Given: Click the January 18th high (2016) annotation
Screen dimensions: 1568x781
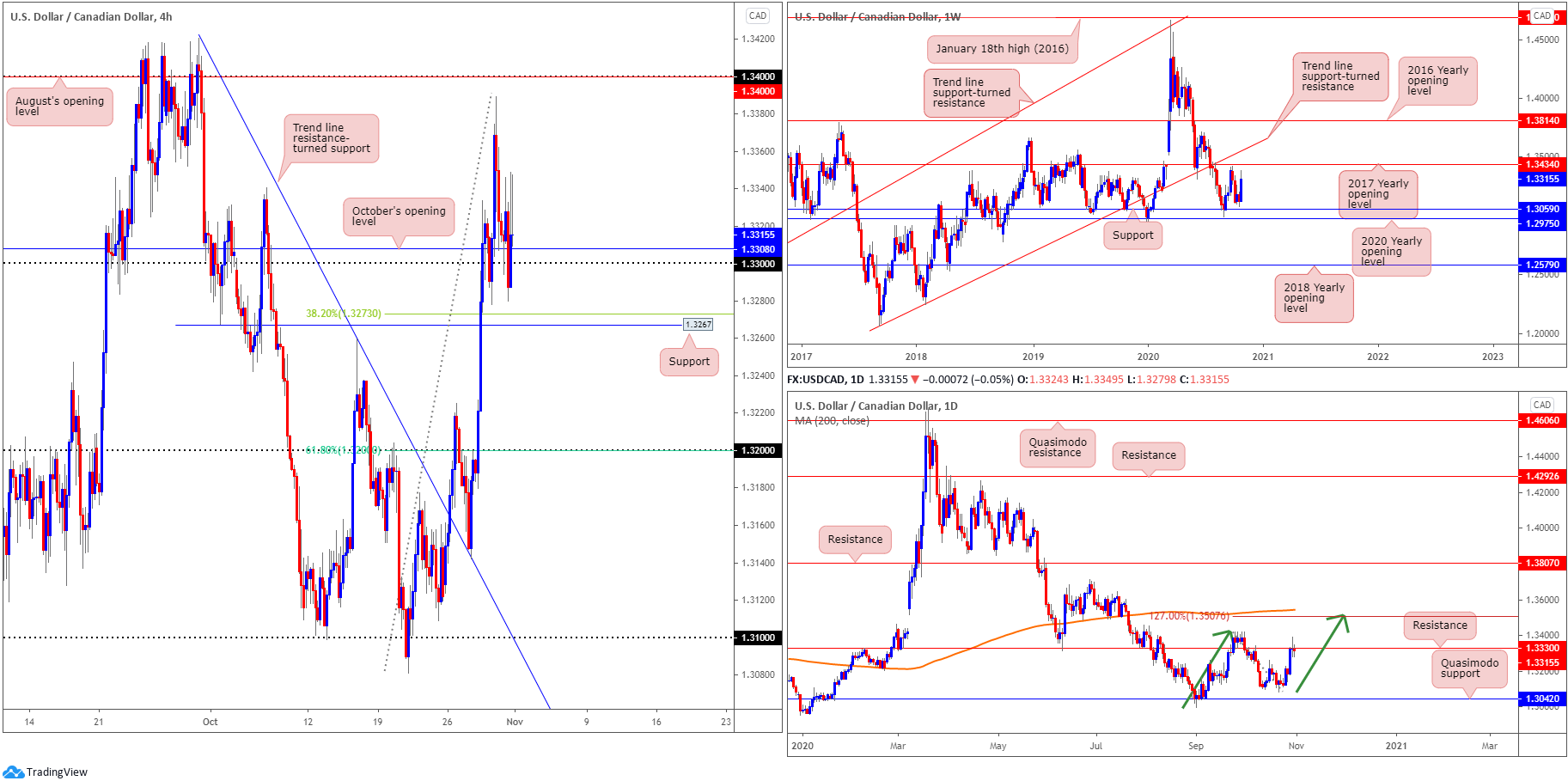Looking at the screenshot, I should click(x=1002, y=49).
